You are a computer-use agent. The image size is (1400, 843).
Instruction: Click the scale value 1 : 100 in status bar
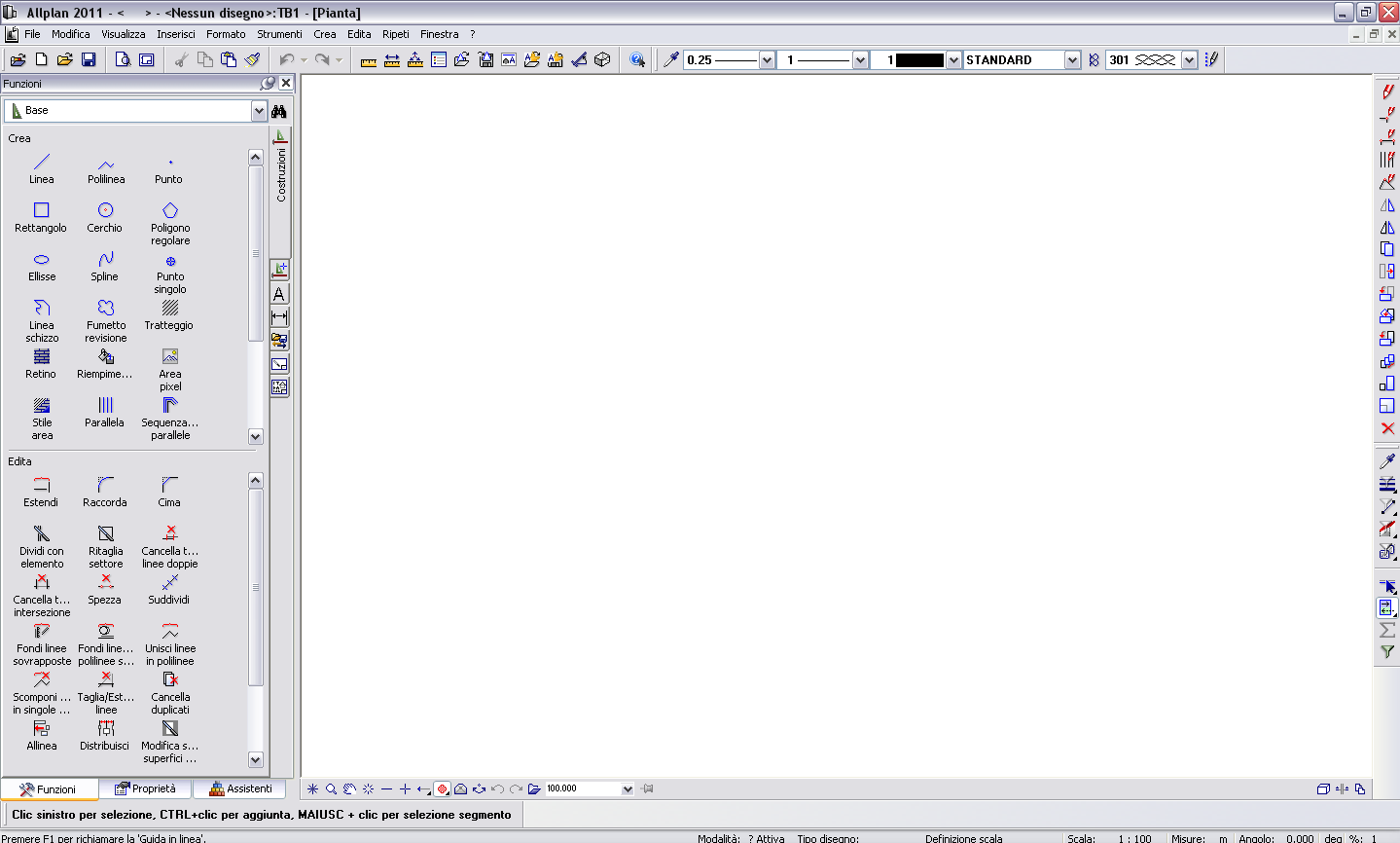[x=1134, y=838]
